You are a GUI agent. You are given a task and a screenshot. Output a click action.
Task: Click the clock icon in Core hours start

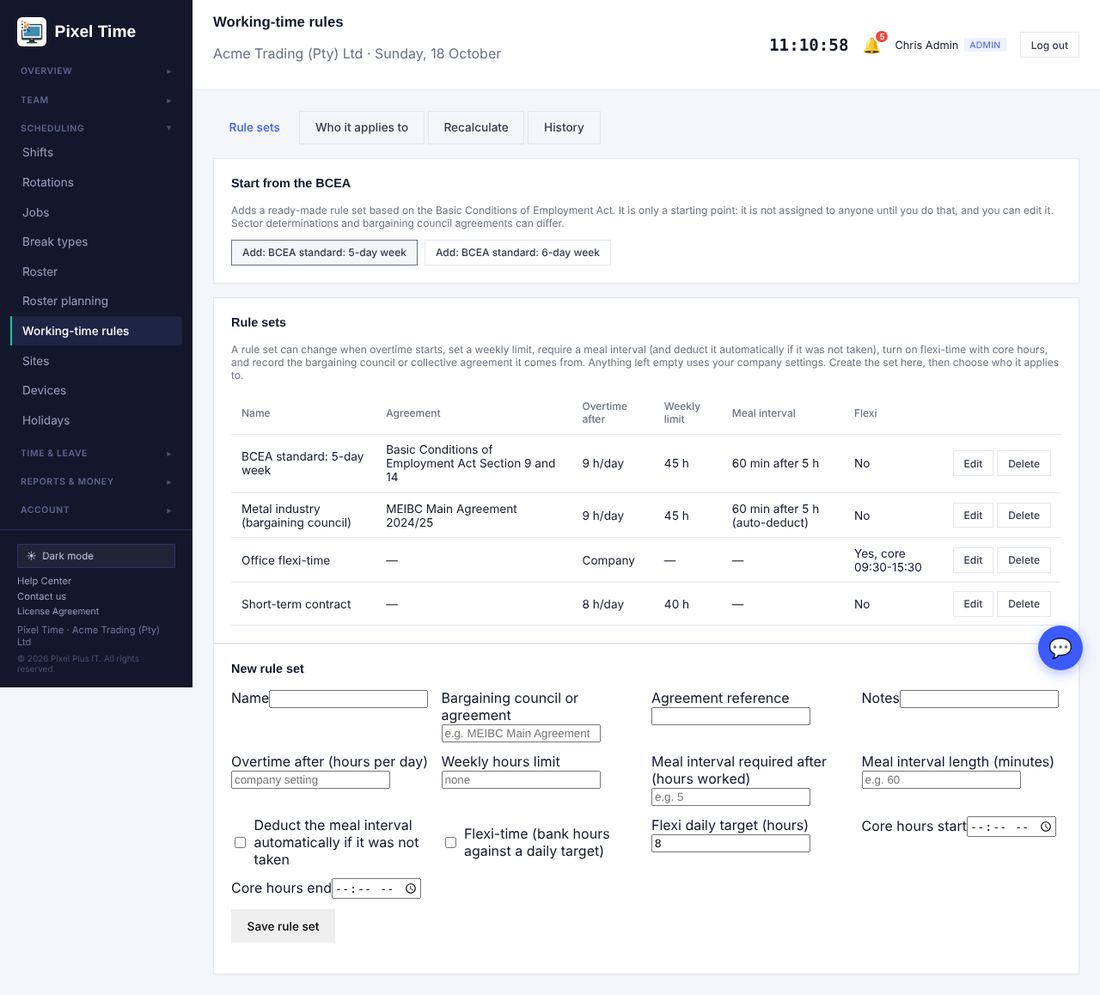(1045, 827)
